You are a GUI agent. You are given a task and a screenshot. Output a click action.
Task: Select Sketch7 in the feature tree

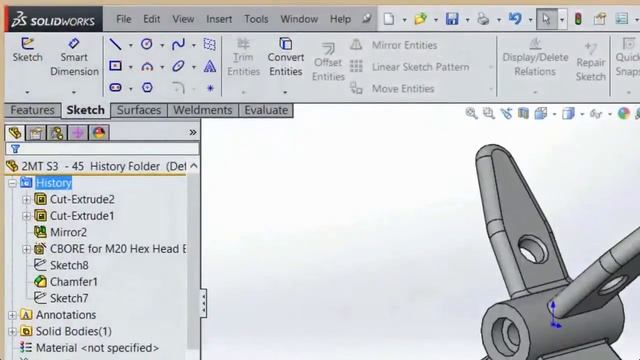[61, 298]
